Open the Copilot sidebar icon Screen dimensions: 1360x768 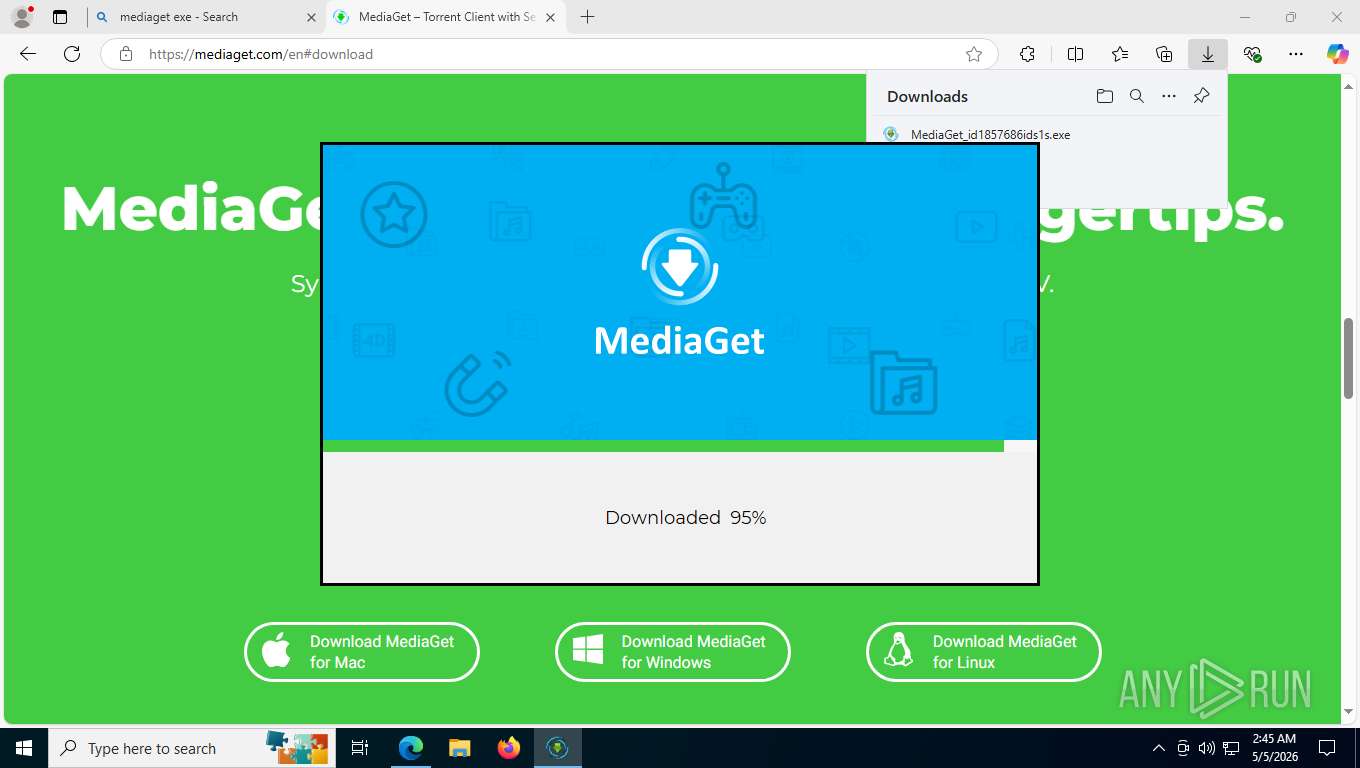pyautogui.click(x=1338, y=54)
